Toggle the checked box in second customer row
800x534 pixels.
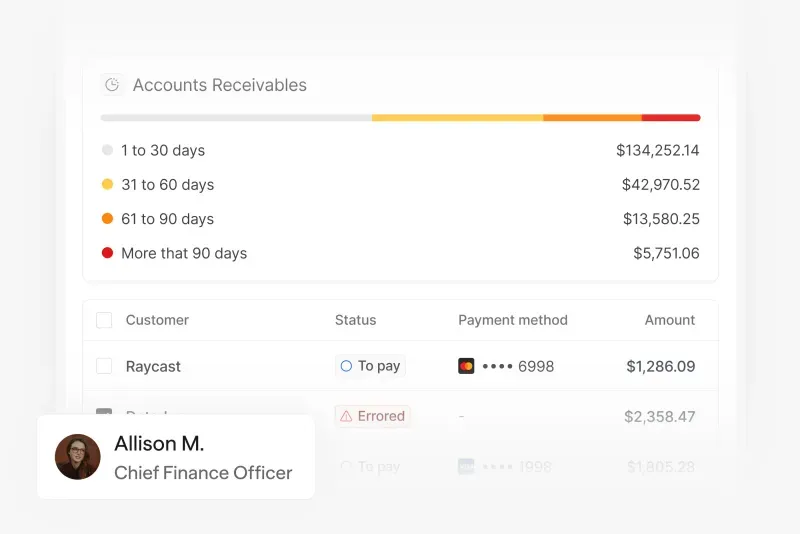pyautogui.click(x=104, y=412)
